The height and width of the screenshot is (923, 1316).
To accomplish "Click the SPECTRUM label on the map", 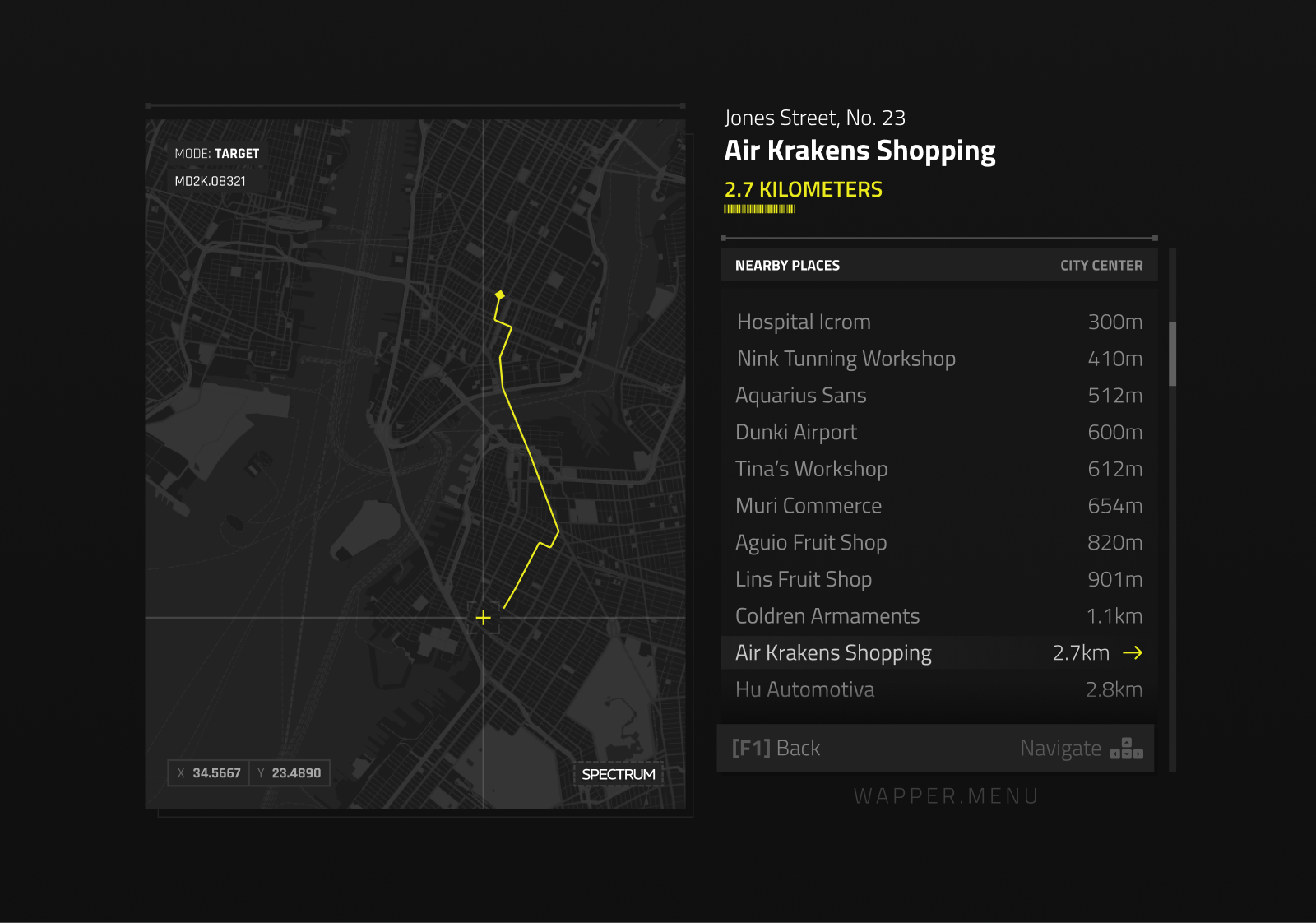I will coord(619,774).
